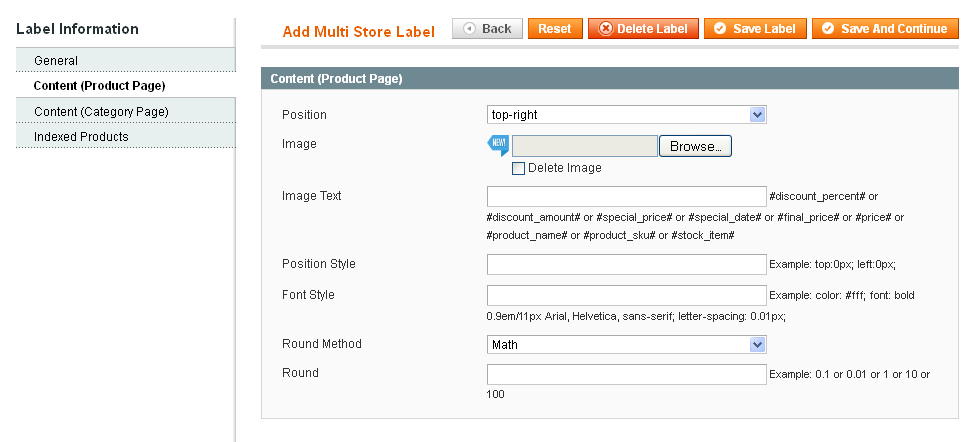Click Save And Continue button
The image size is (976, 442).
[x=883, y=29]
